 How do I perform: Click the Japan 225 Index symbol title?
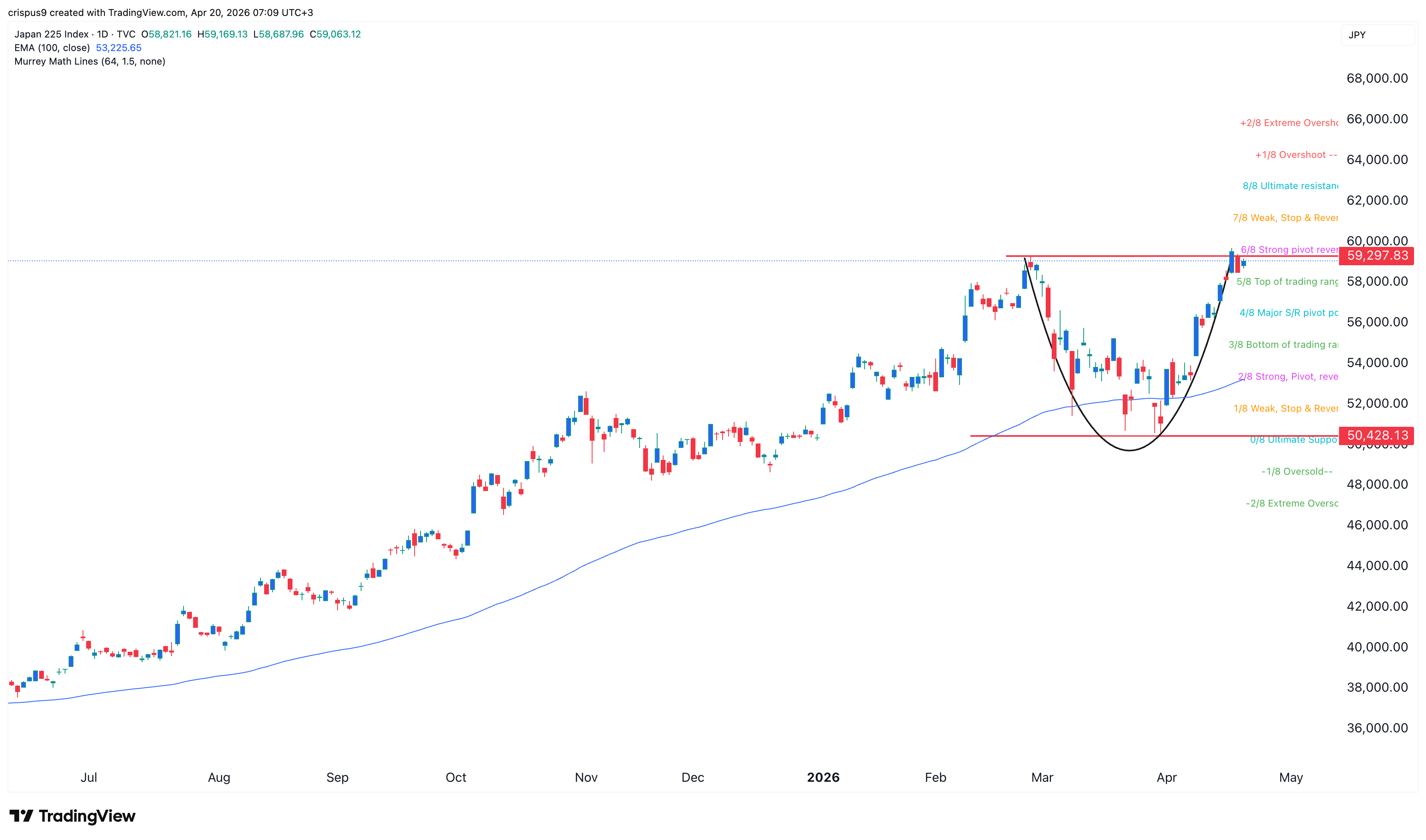pos(51,34)
